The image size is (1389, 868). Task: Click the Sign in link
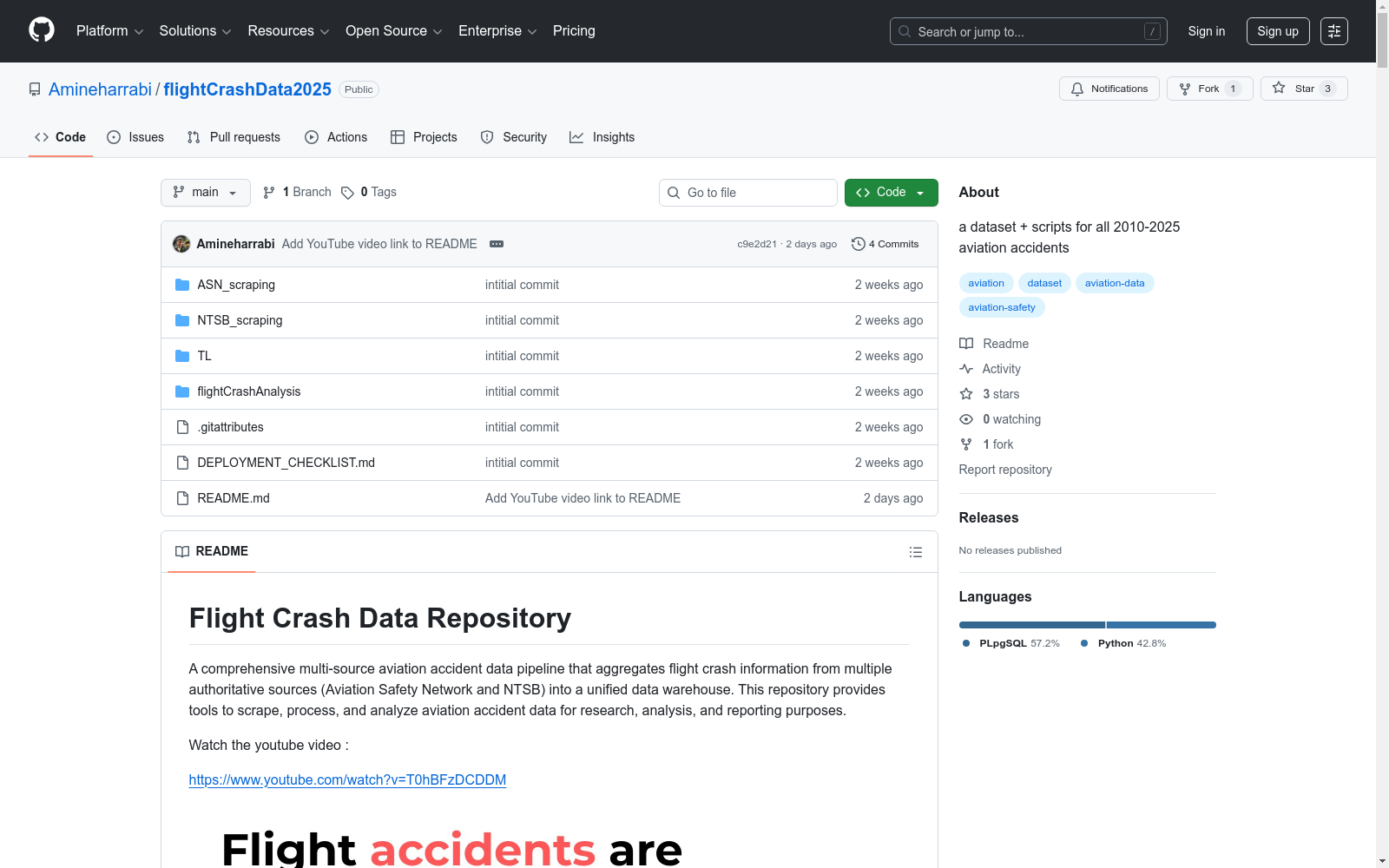(1207, 31)
